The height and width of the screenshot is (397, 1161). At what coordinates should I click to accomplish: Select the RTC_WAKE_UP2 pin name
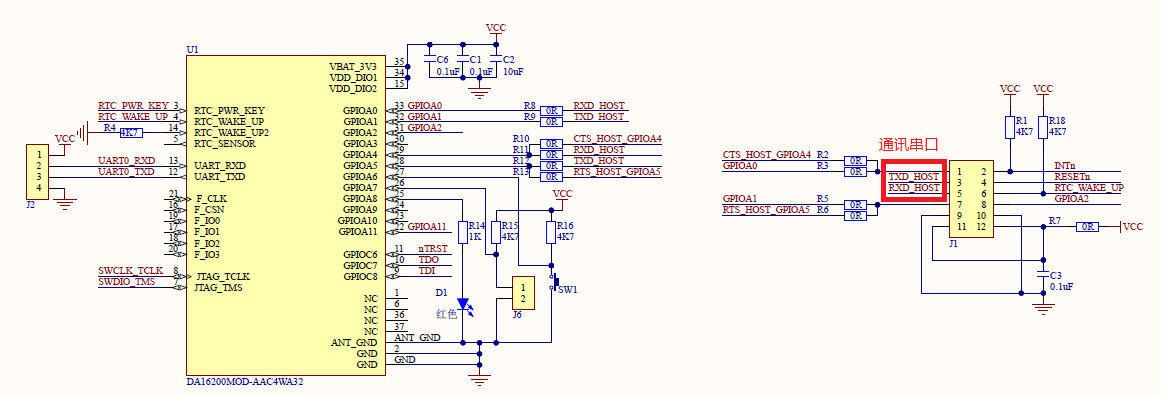tap(232, 133)
